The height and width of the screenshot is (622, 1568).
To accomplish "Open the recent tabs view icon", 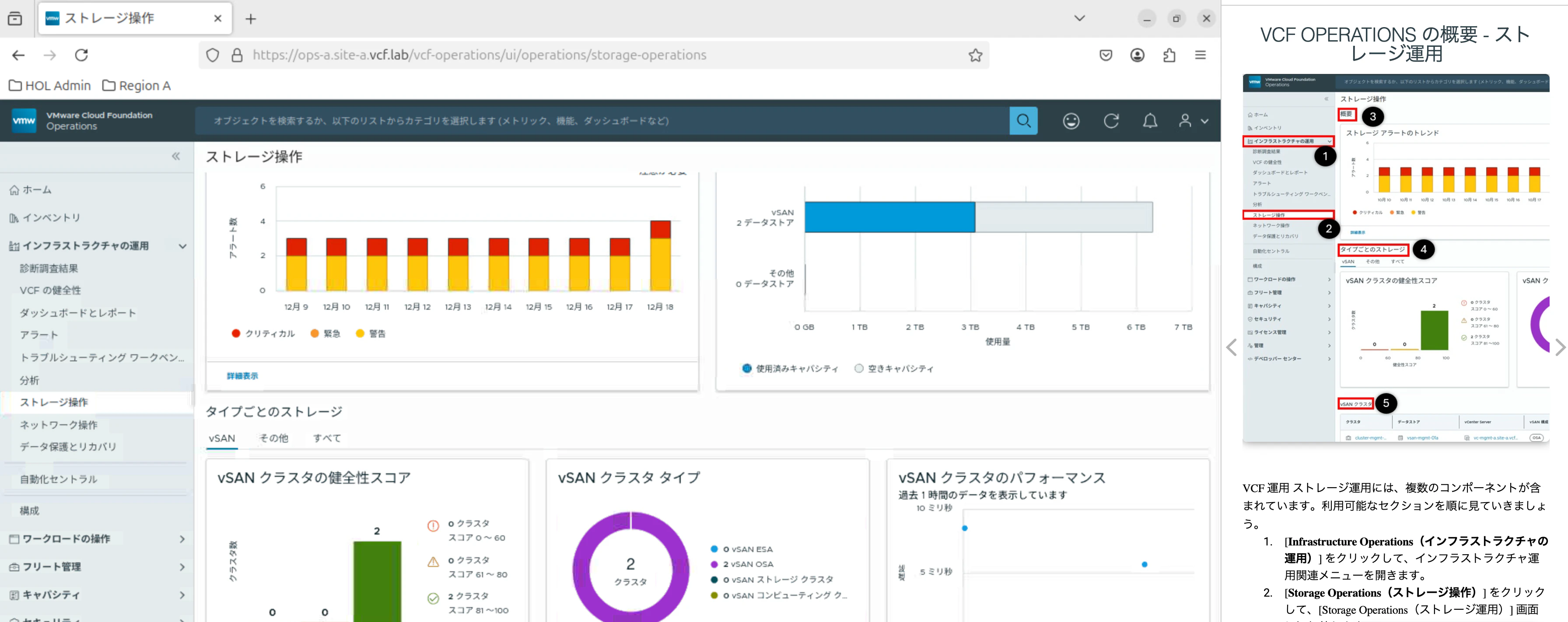I will coord(15,19).
